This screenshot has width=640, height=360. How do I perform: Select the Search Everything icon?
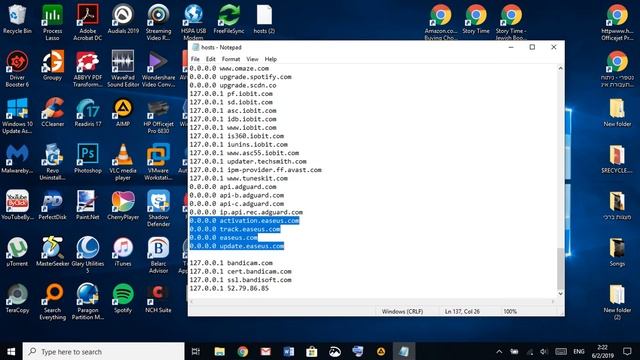[x=52, y=302]
